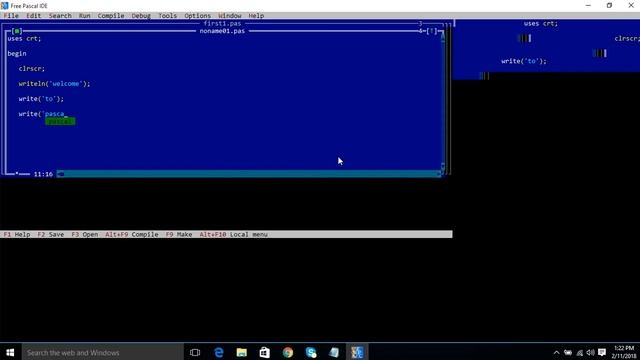
Task: Open the Windows Store from the taskbar
Action: pos(264,352)
